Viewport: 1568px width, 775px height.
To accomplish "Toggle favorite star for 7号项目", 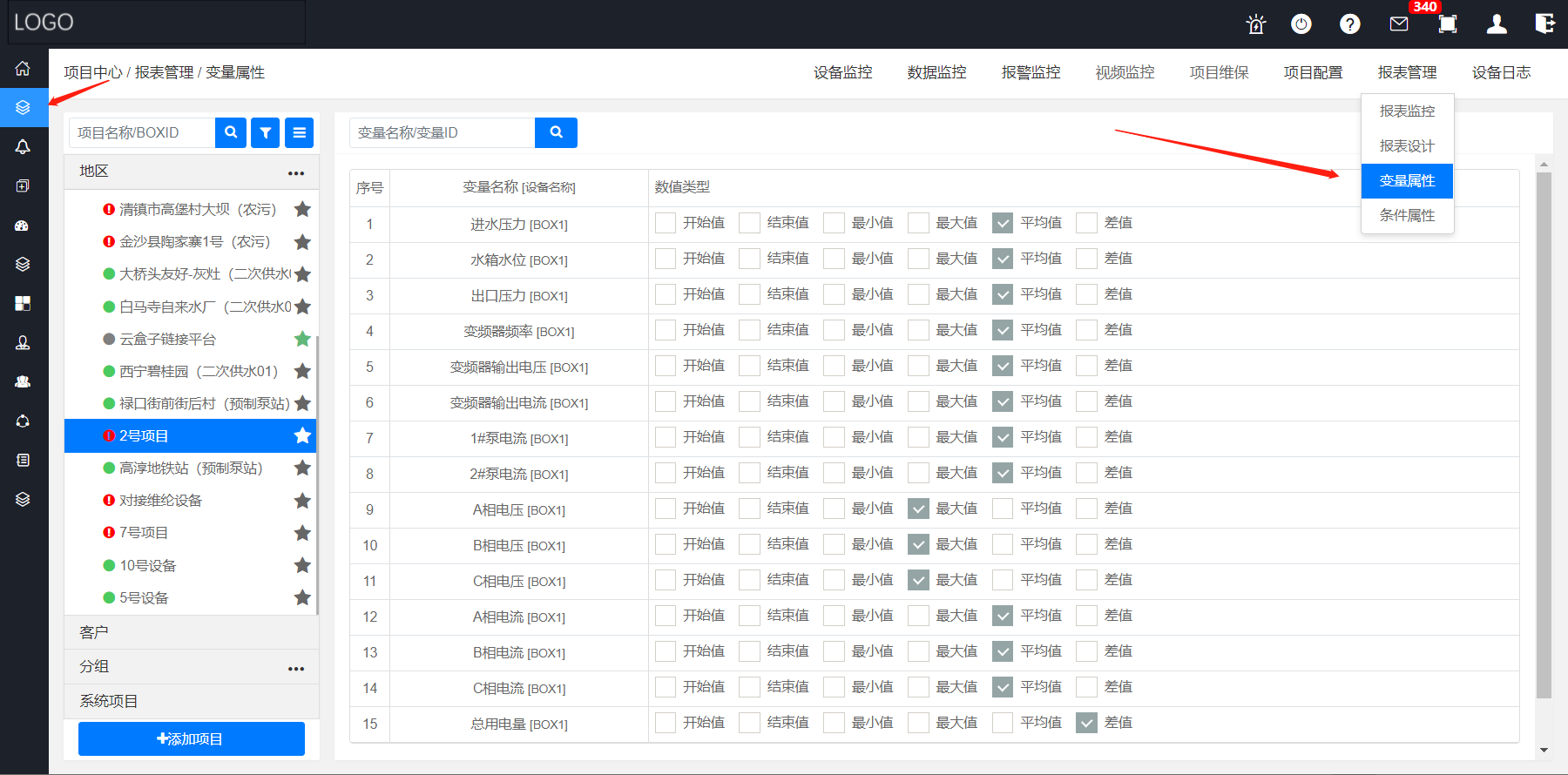I will click(302, 532).
